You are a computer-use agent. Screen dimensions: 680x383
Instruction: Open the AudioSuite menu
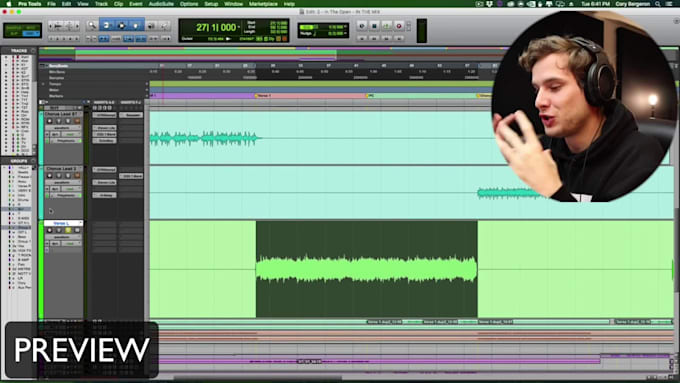coord(161,4)
